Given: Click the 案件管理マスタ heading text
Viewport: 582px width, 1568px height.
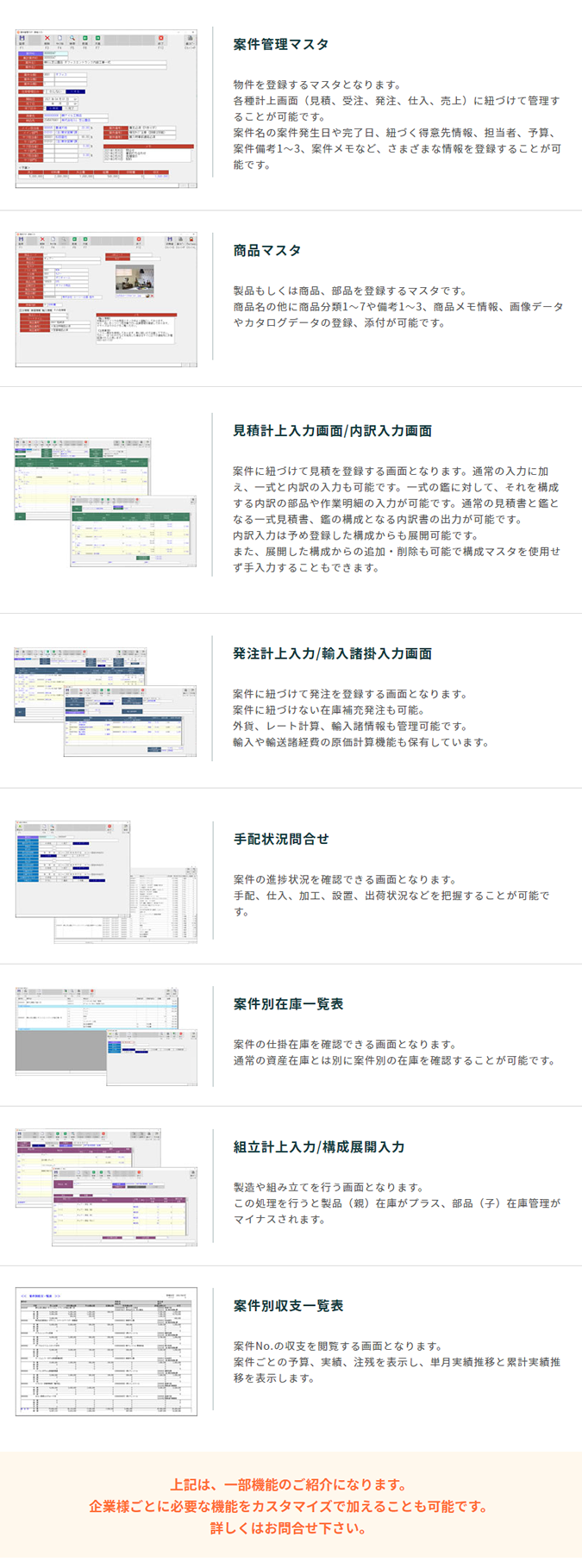Looking at the screenshot, I should coord(281,45).
